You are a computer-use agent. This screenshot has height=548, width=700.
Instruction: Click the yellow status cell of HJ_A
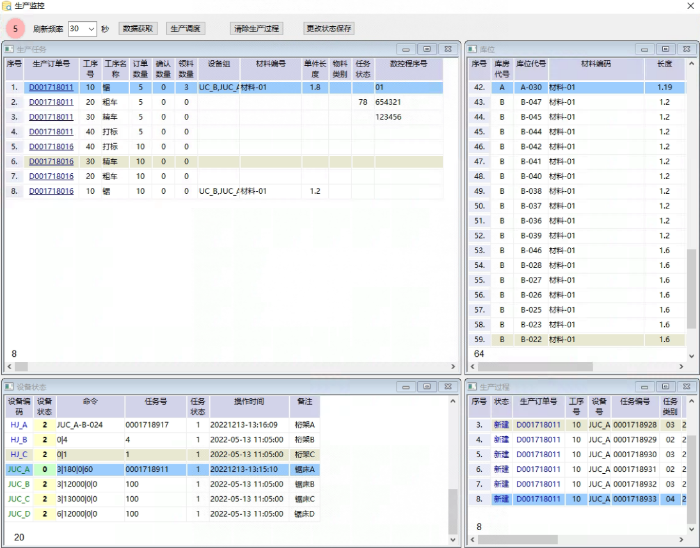45,424
